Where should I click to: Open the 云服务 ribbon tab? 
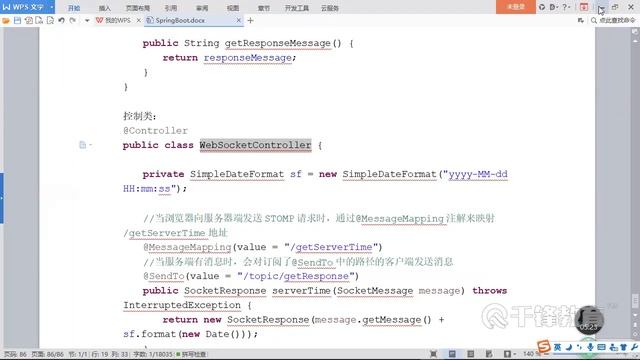(x=330, y=8)
